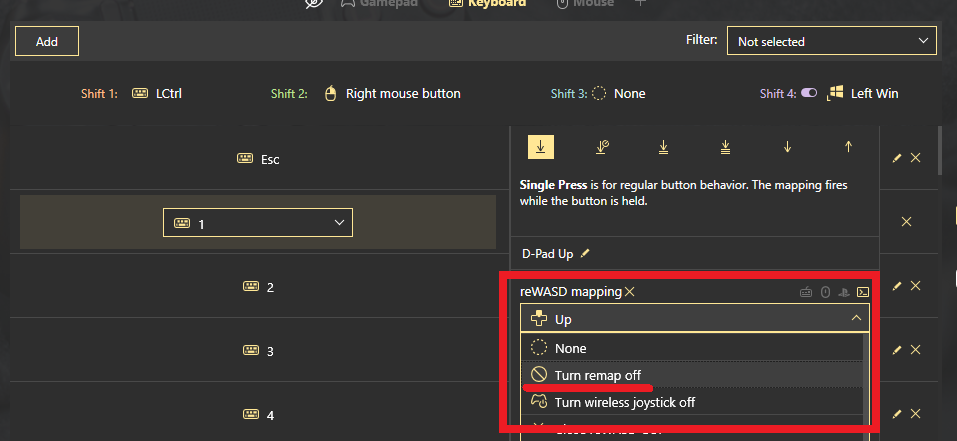The width and height of the screenshot is (957, 441).
Task: Select the Release Press up-arrow activator
Action: coord(849,146)
